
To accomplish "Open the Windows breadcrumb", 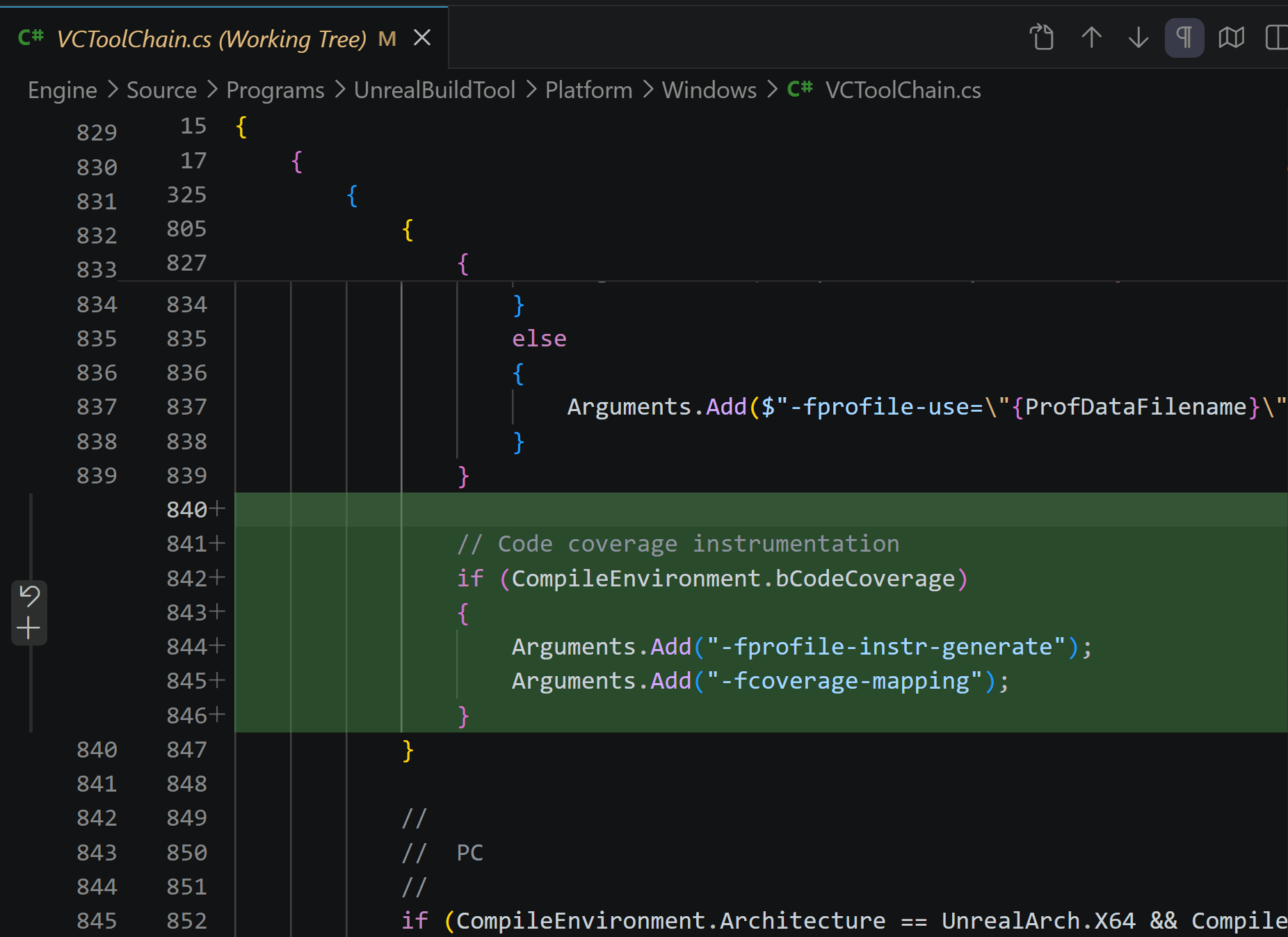I will tap(709, 90).
